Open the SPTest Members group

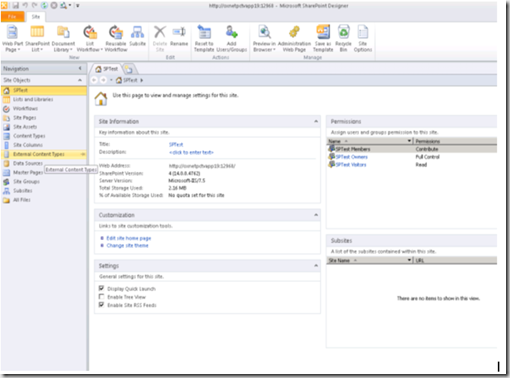(x=353, y=149)
